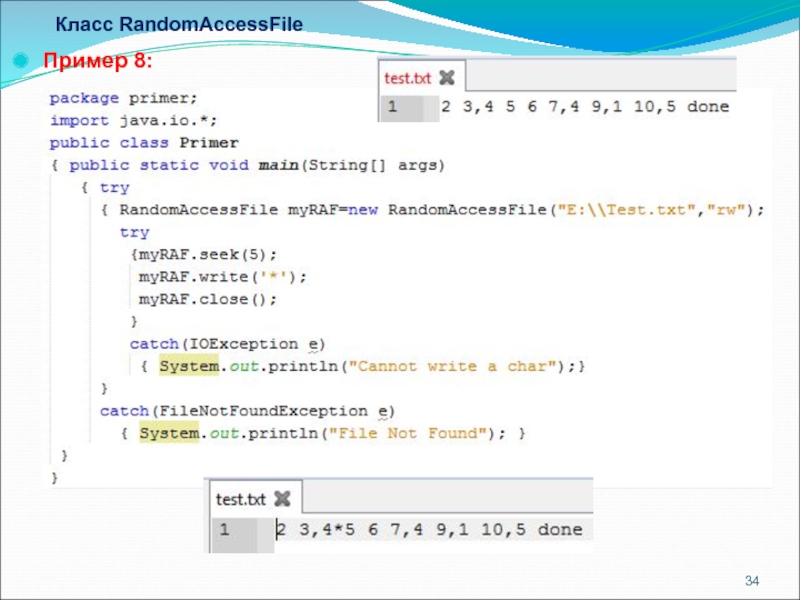Click the 'import java.io.*;' line

click(133, 120)
